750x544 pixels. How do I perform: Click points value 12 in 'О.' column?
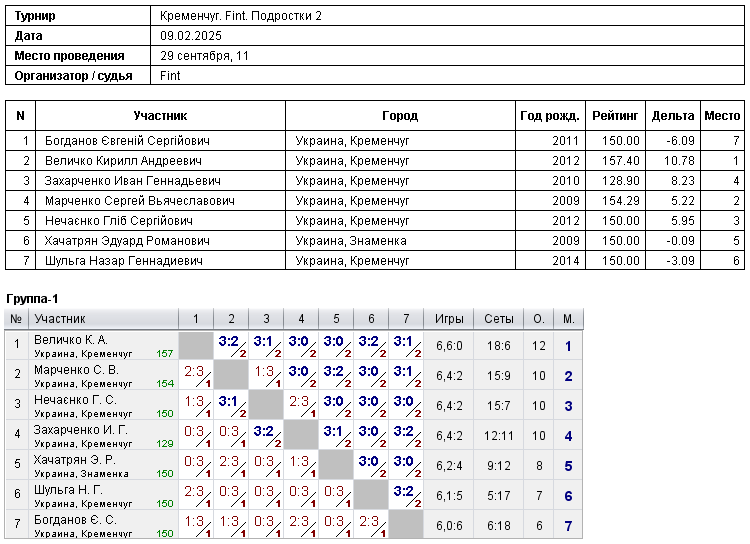[539, 346]
